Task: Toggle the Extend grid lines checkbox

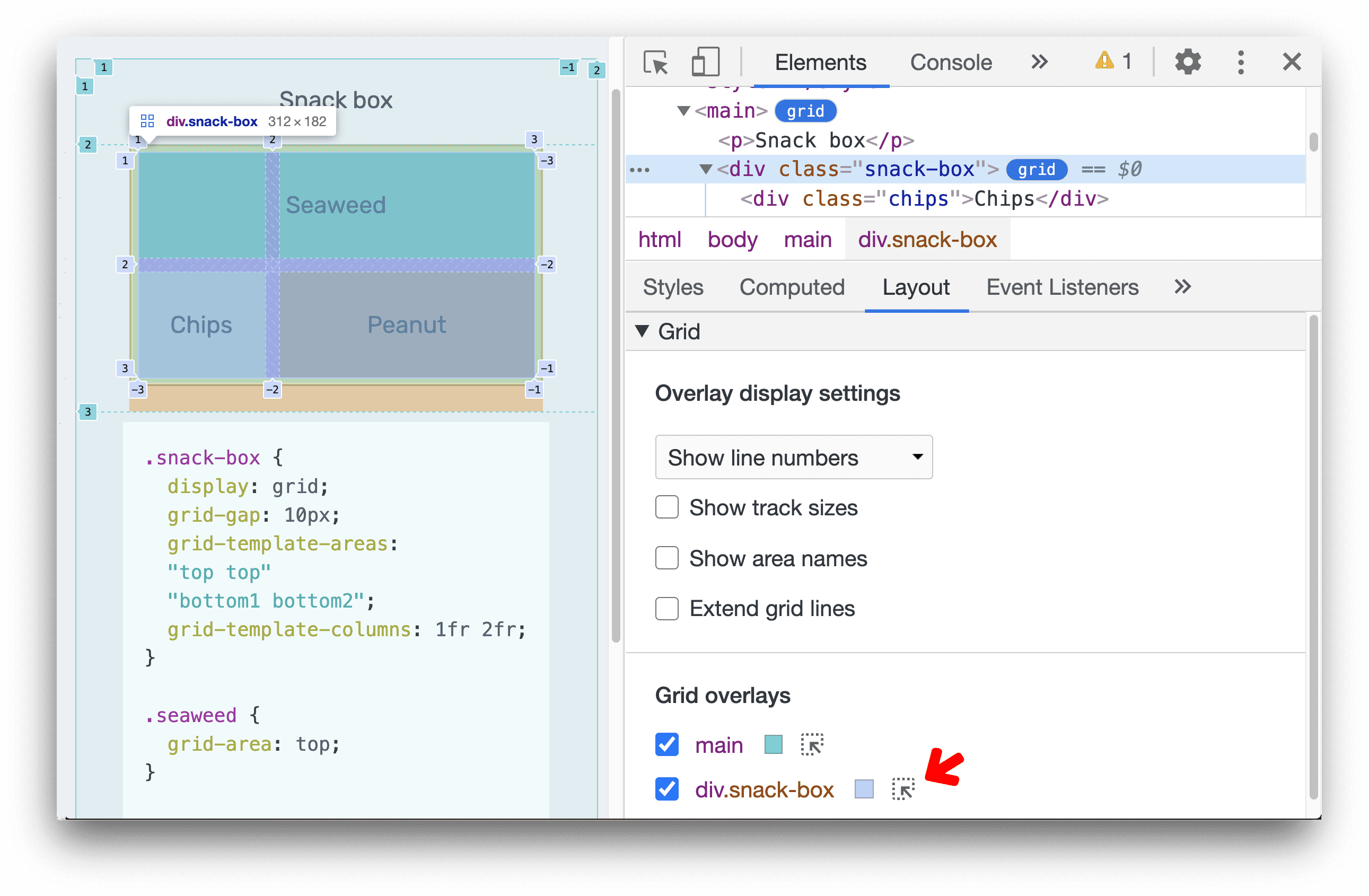Action: (666, 608)
